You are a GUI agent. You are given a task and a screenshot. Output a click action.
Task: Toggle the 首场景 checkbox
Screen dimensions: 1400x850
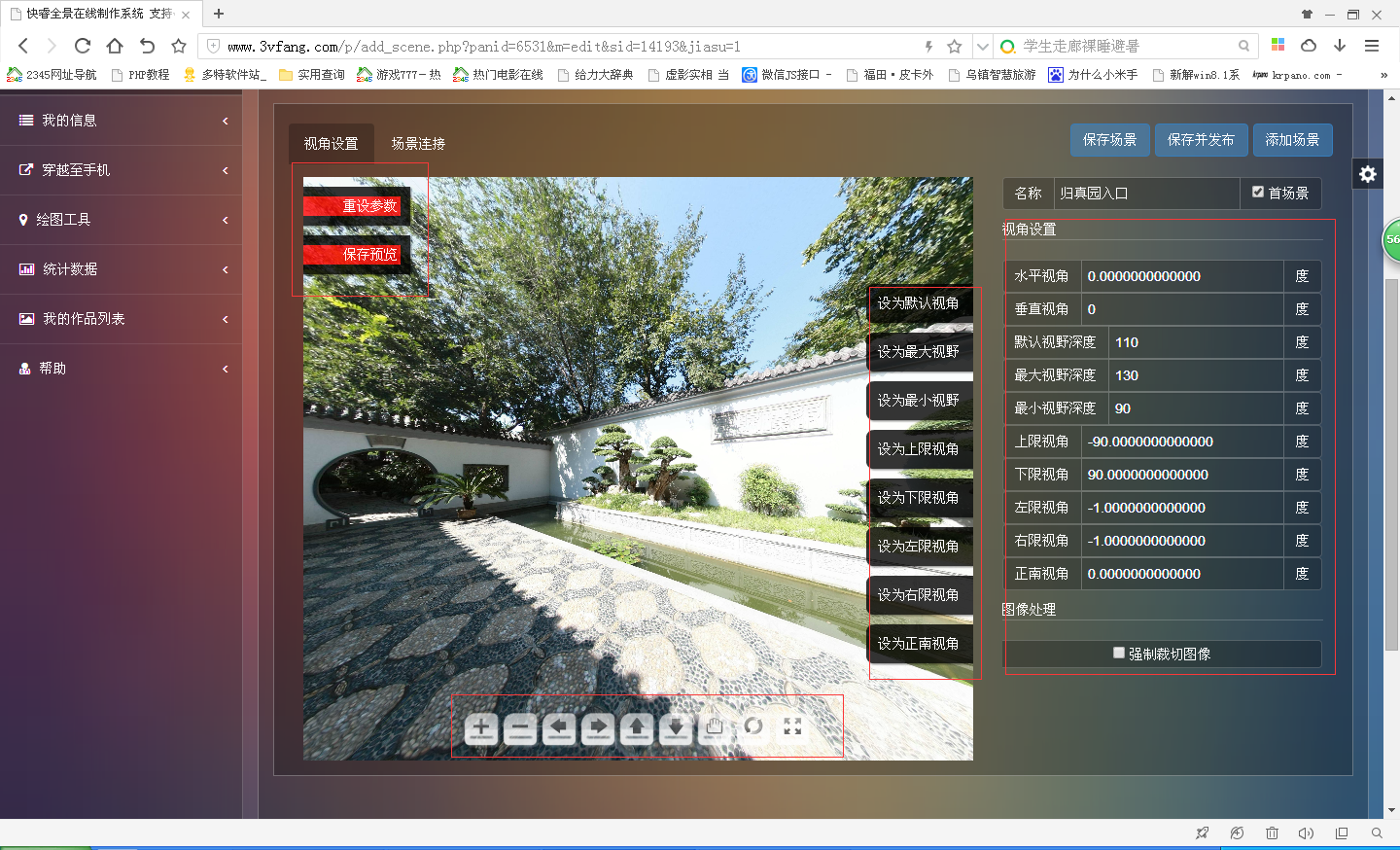click(x=1258, y=193)
